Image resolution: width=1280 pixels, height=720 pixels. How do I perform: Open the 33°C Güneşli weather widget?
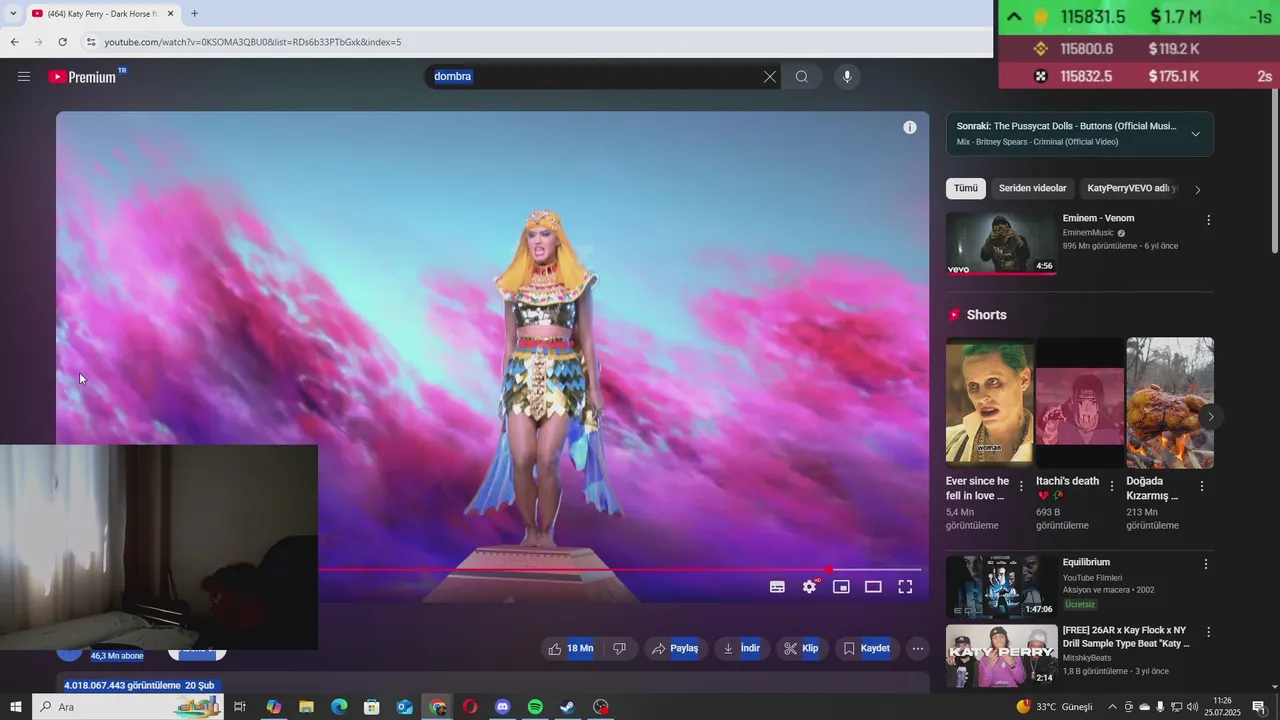click(1055, 707)
